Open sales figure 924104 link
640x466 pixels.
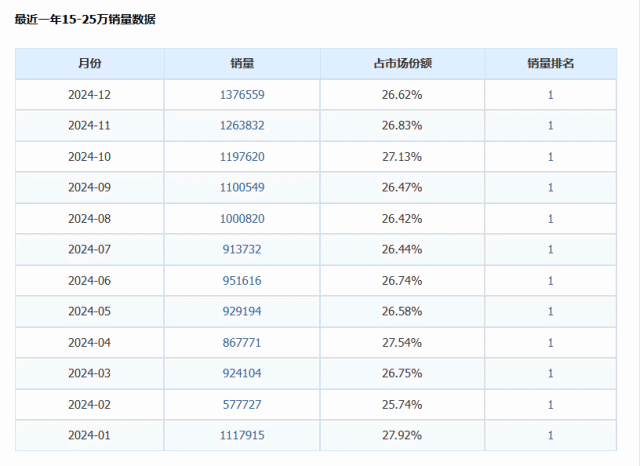click(242, 373)
